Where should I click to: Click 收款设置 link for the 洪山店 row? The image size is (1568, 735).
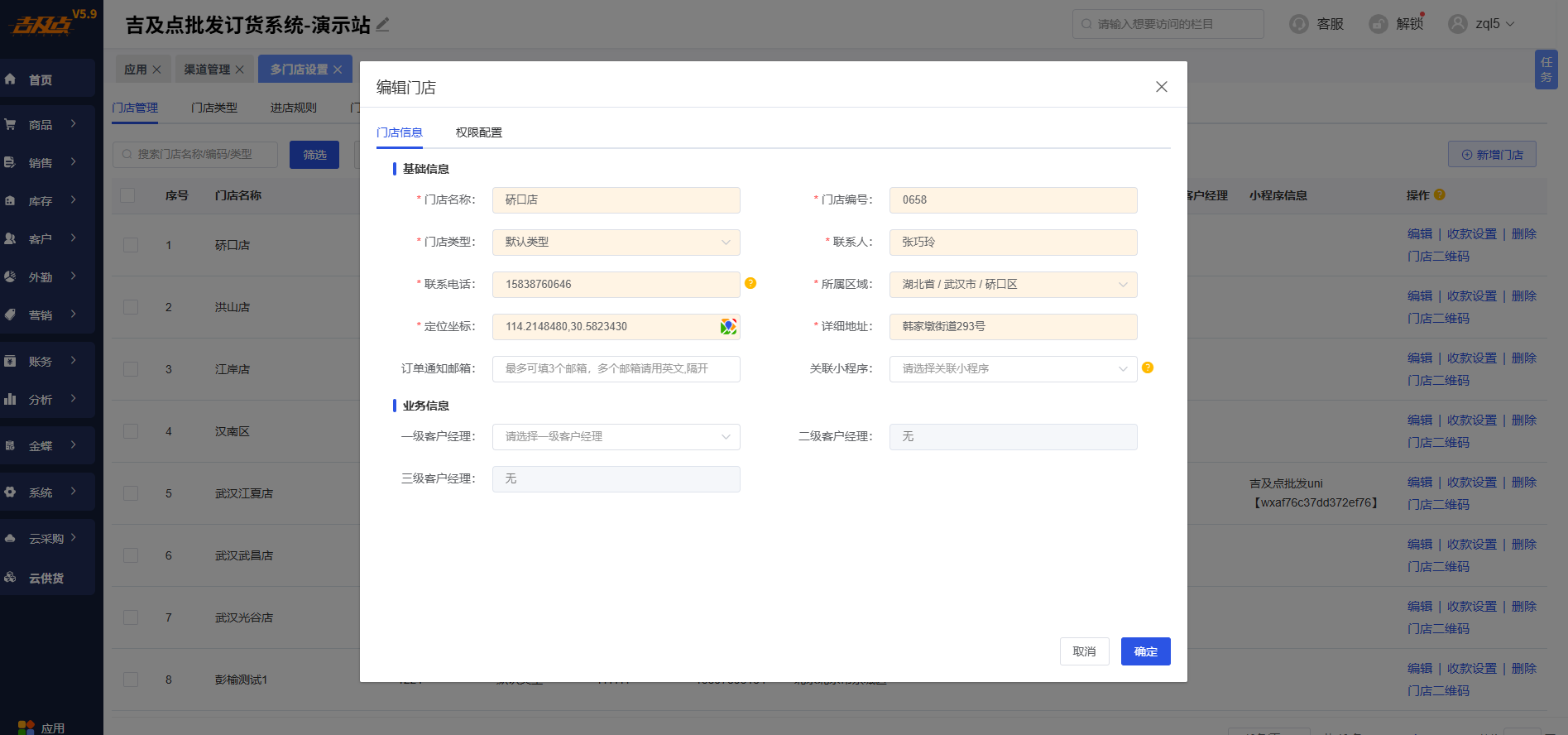point(1472,296)
